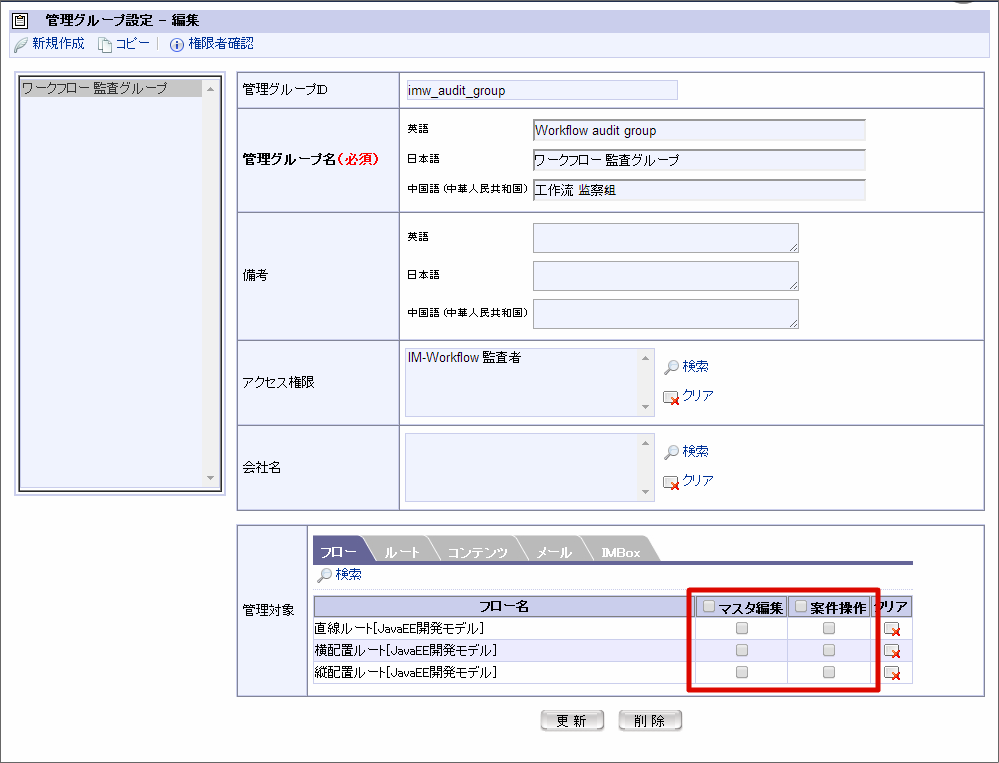This screenshot has width=999, height=763.
Task: Click the 削除 button
Action: [650, 720]
